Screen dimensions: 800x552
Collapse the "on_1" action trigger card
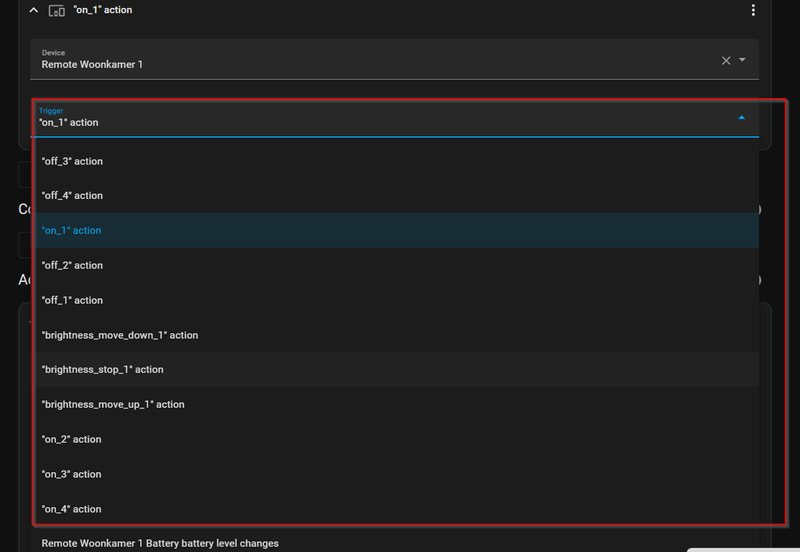point(34,10)
